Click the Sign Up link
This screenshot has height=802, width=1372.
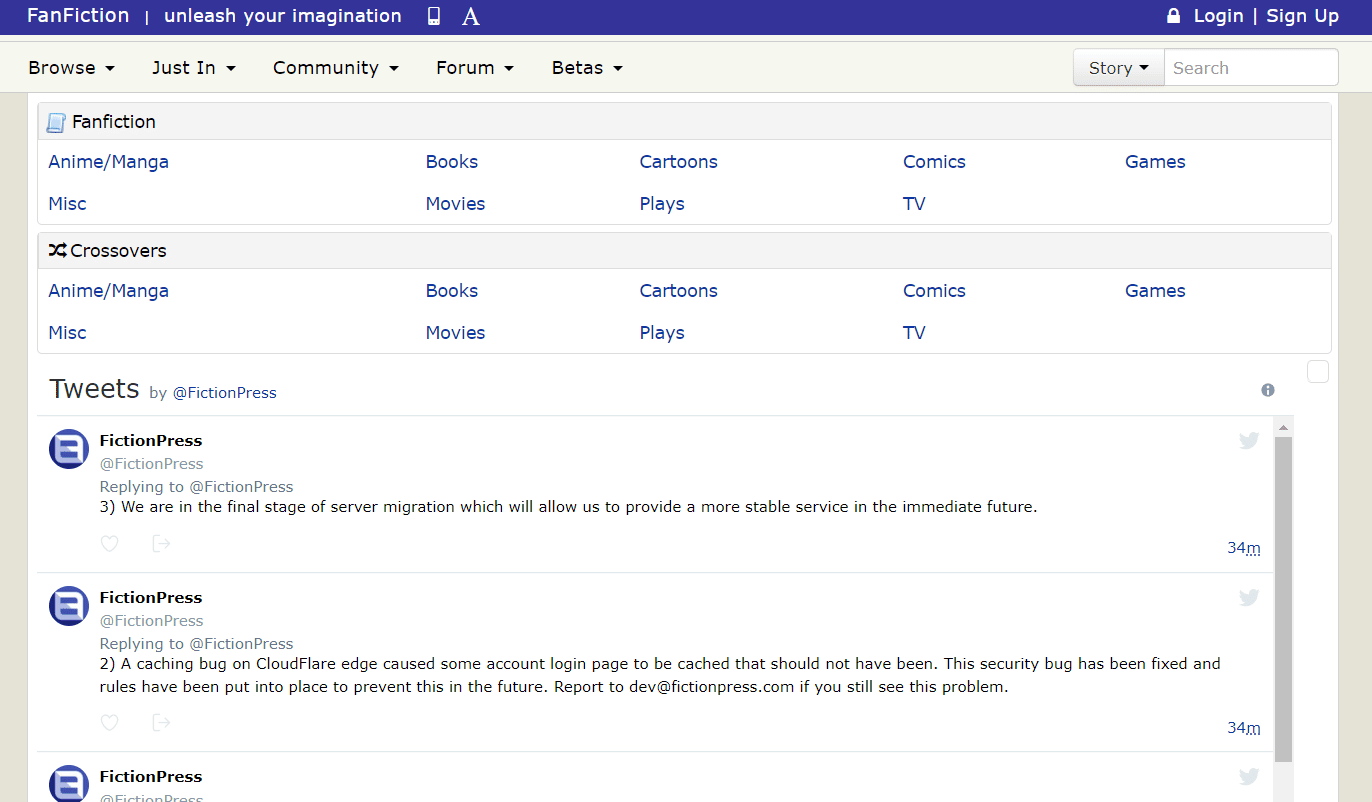pos(1303,16)
